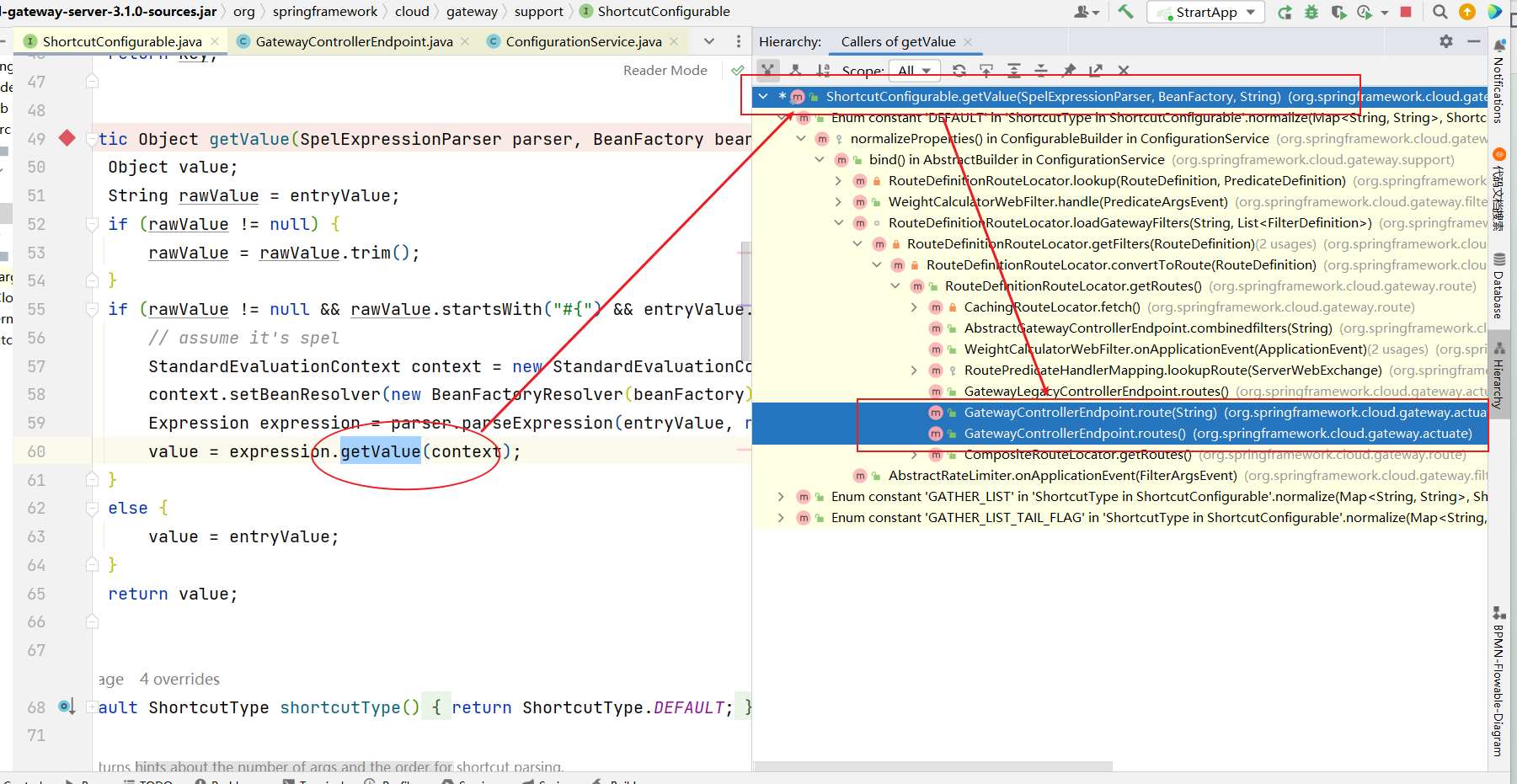
Task: Toggle Autoscroll to Source in hierarchy
Action: click(986, 71)
